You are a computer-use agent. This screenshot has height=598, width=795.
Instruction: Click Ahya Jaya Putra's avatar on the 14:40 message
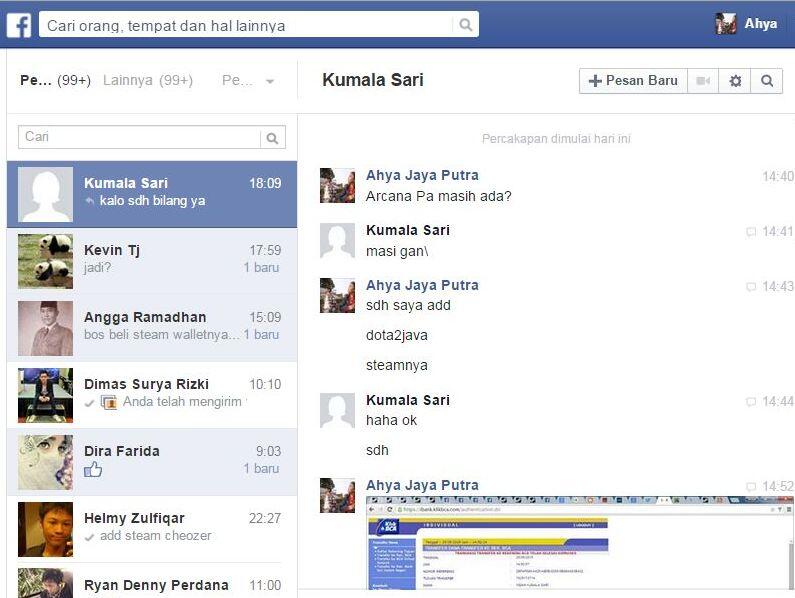pyautogui.click(x=337, y=186)
